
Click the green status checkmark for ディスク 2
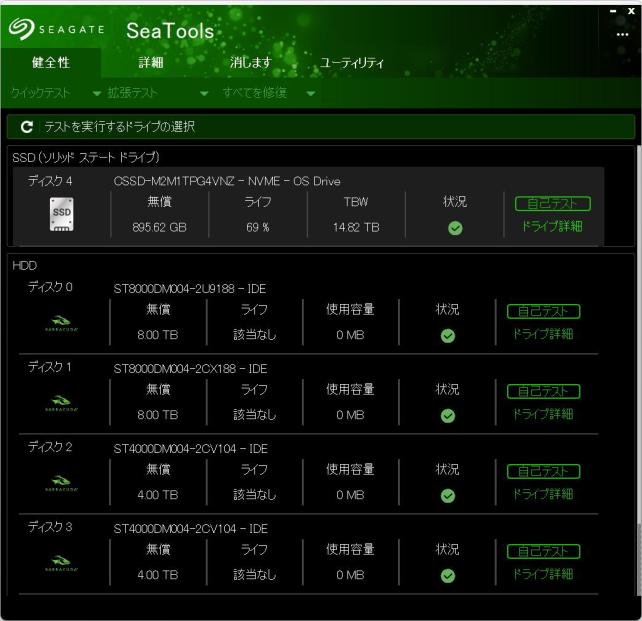pos(448,496)
